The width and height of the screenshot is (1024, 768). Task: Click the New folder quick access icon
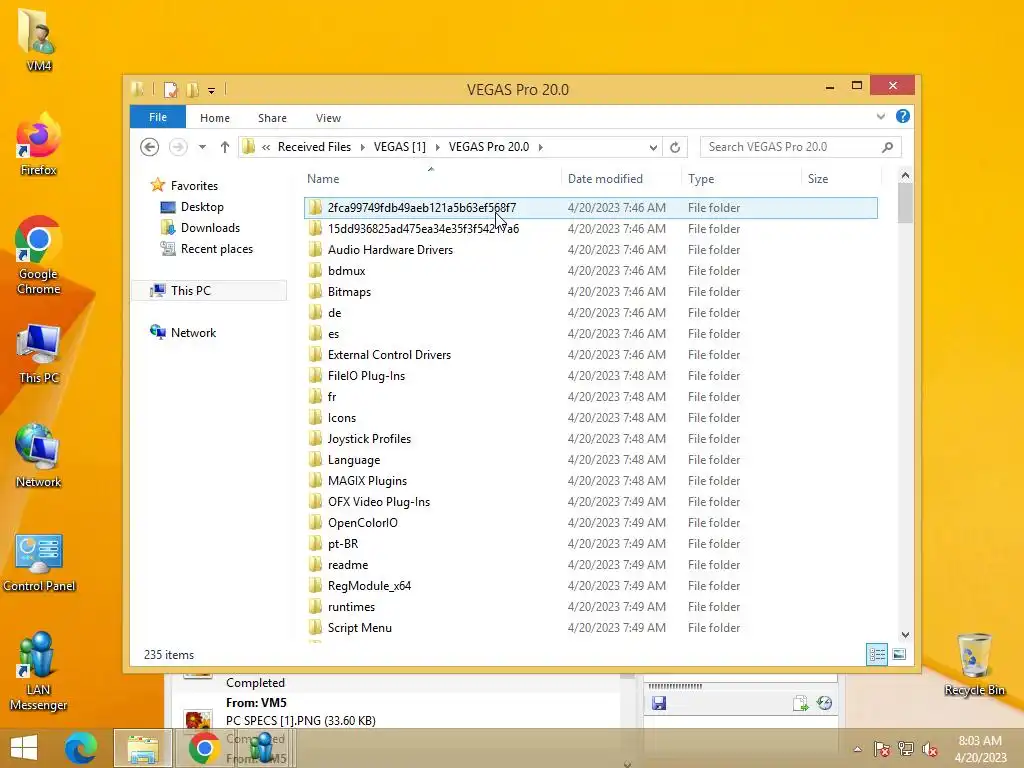point(193,89)
